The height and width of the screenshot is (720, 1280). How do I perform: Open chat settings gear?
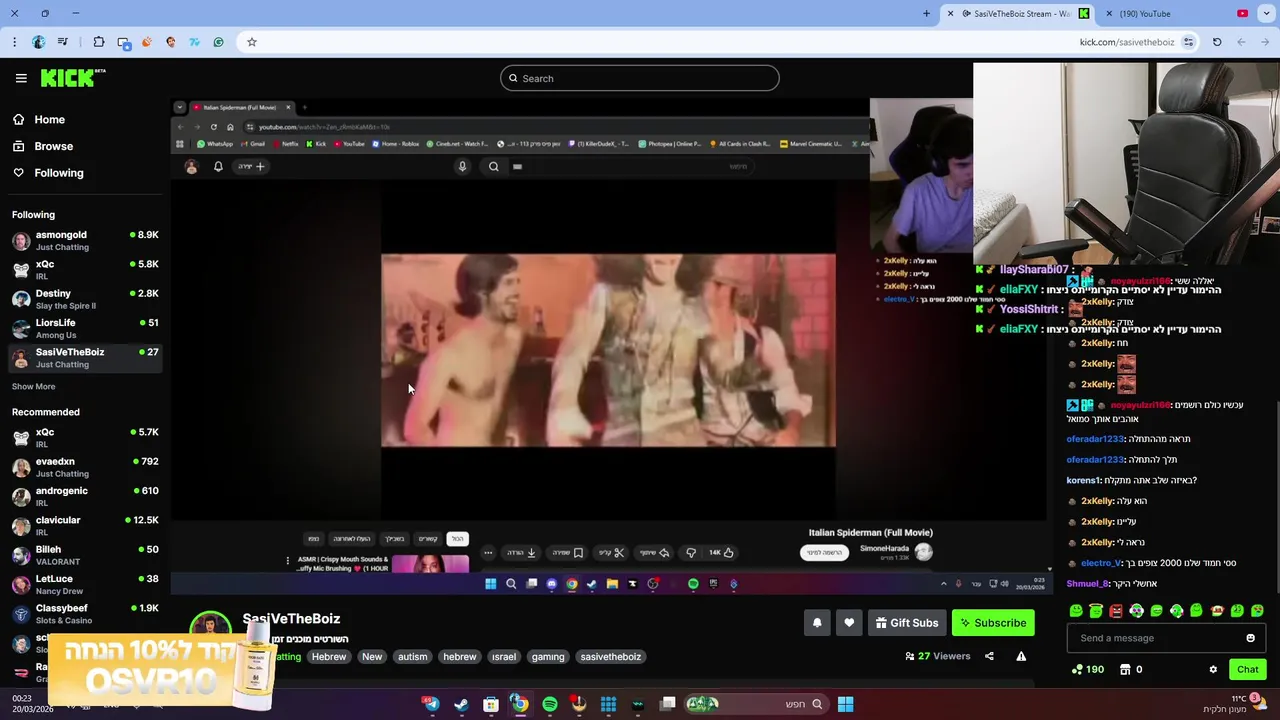[x=1213, y=670]
